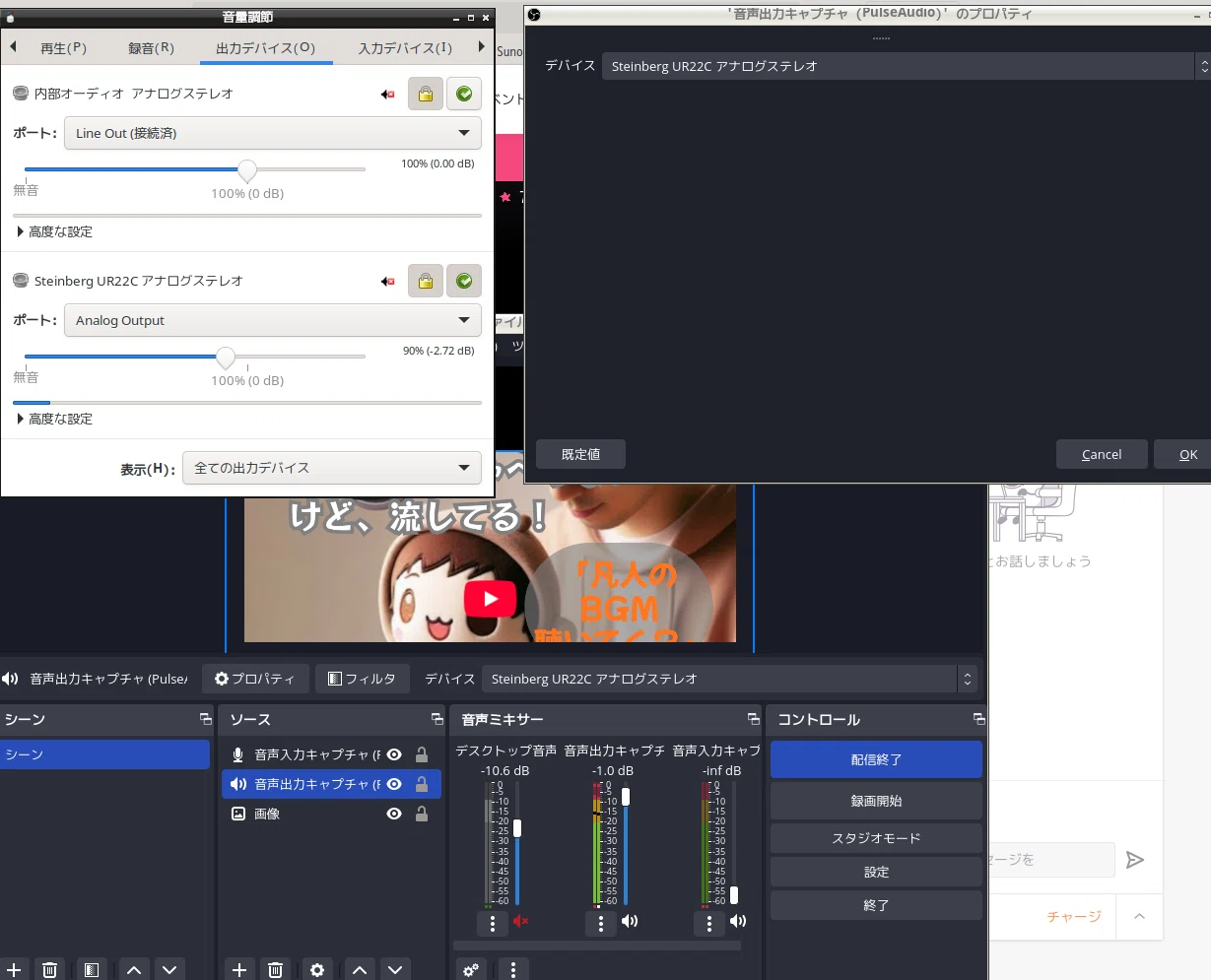Image resolution: width=1211 pixels, height=980 pixels.
Task: Delete selected scene with trash icon
Action: (x=50, y=970)
